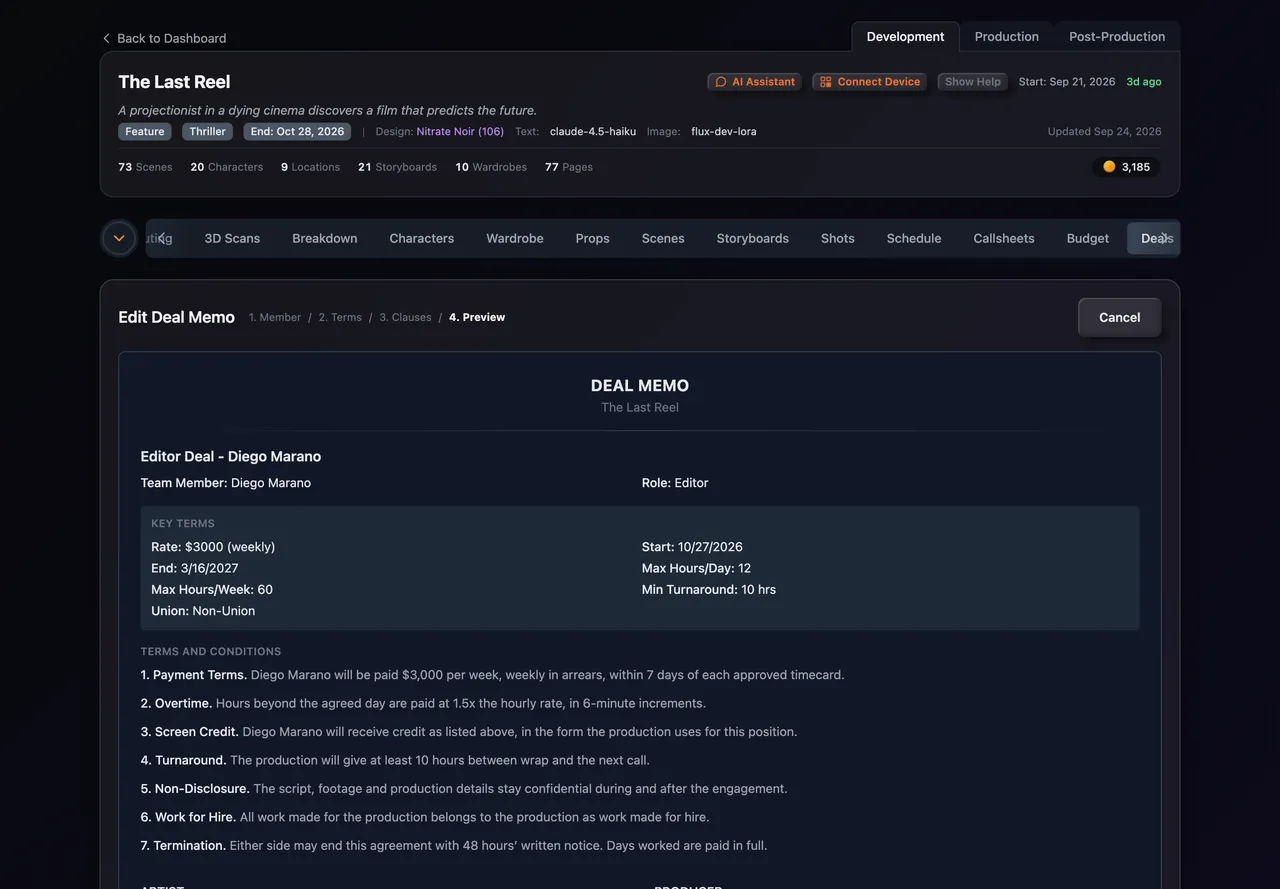Screen dimensions: 1280x889
Task: Open the Storyboards navigation tab
Action: [x=753, y=238]
